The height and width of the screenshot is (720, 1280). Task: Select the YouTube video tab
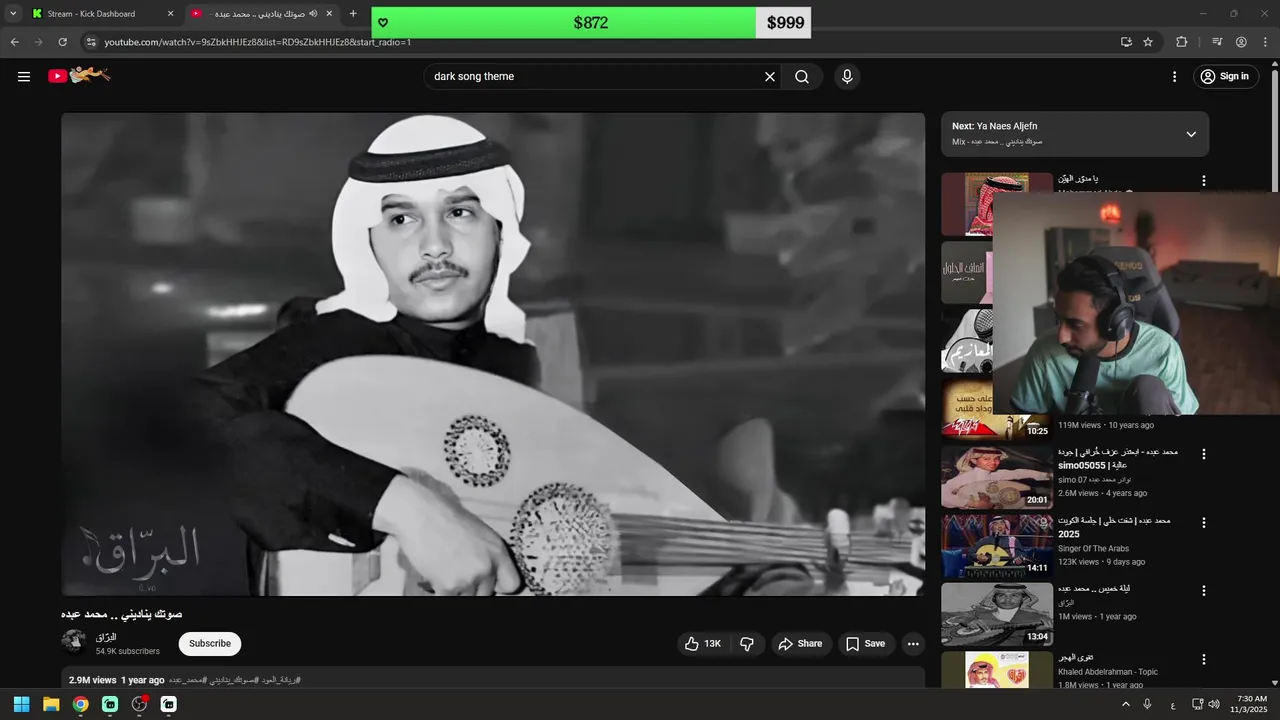pos(262,13)
